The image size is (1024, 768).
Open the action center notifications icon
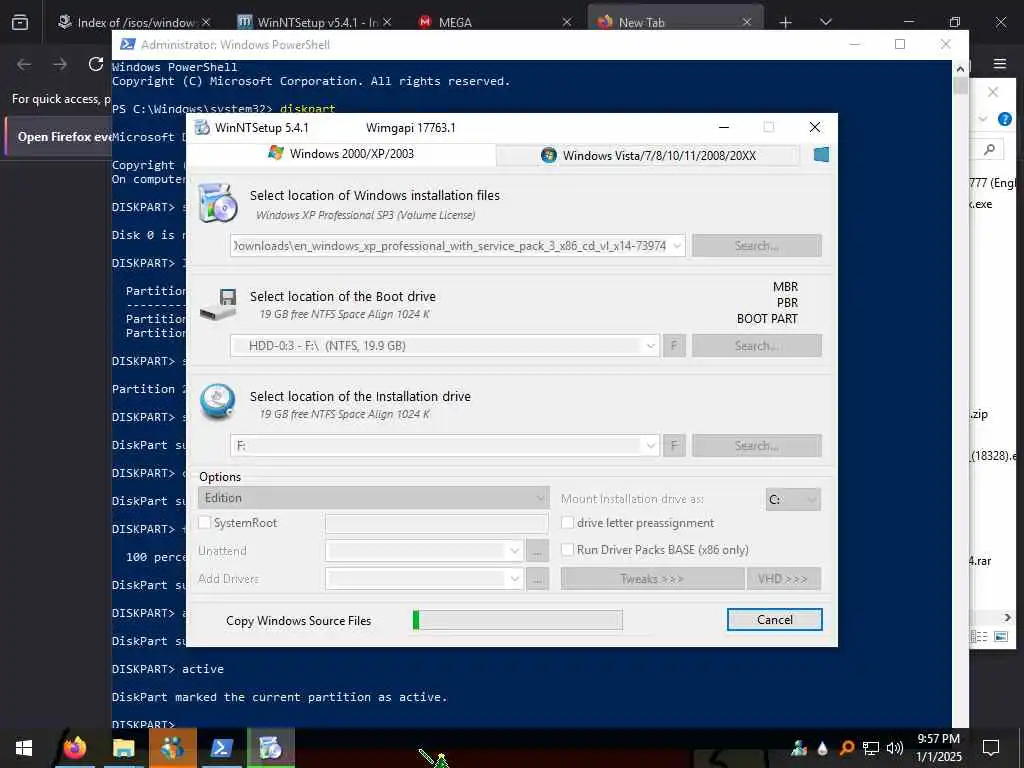coord(991,748)
